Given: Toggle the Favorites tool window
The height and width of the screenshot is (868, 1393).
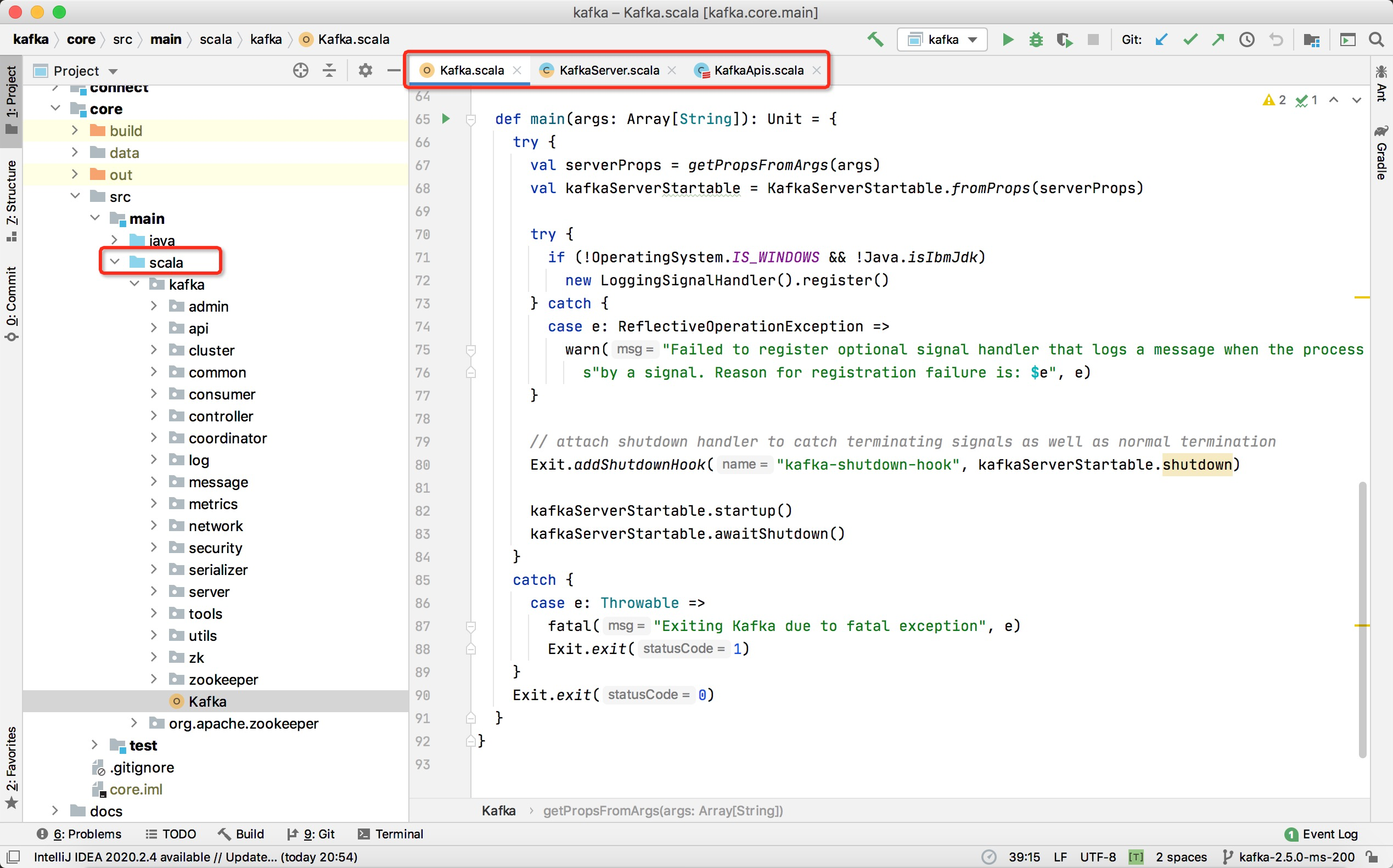Looking at the screenshot, I should tap(12, 766).
